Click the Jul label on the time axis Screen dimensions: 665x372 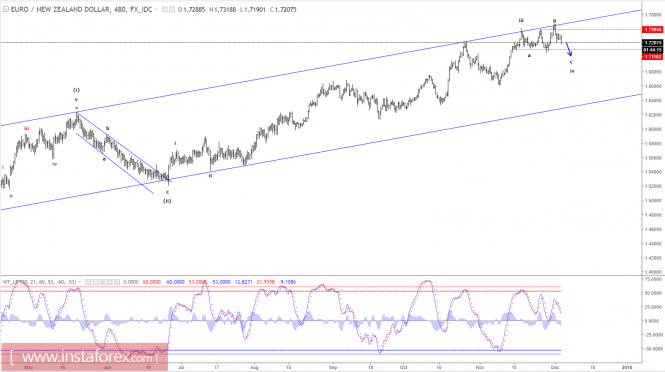click(181, 367)
